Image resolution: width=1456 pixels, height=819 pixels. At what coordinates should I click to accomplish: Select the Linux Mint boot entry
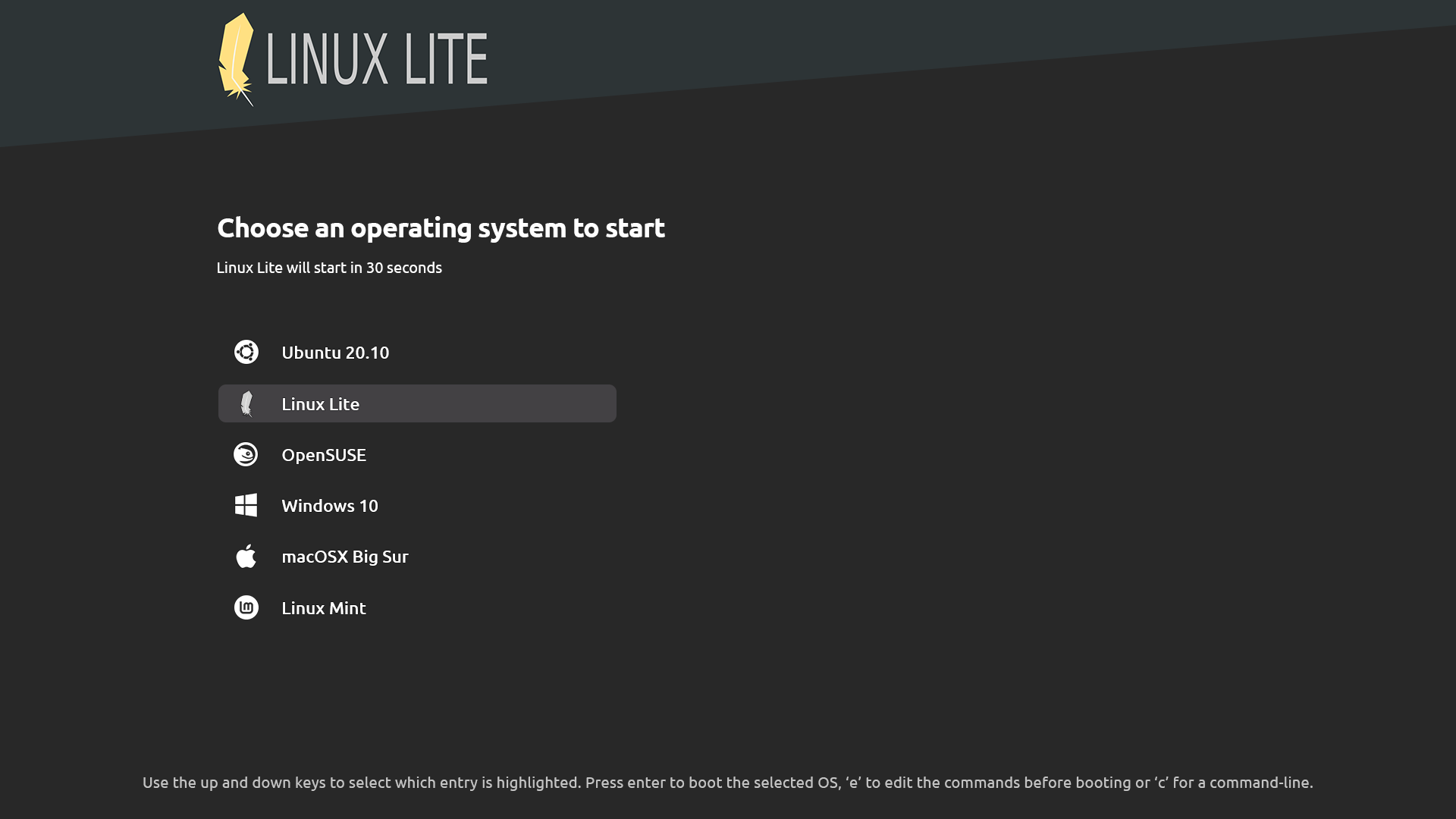point(417,607)
